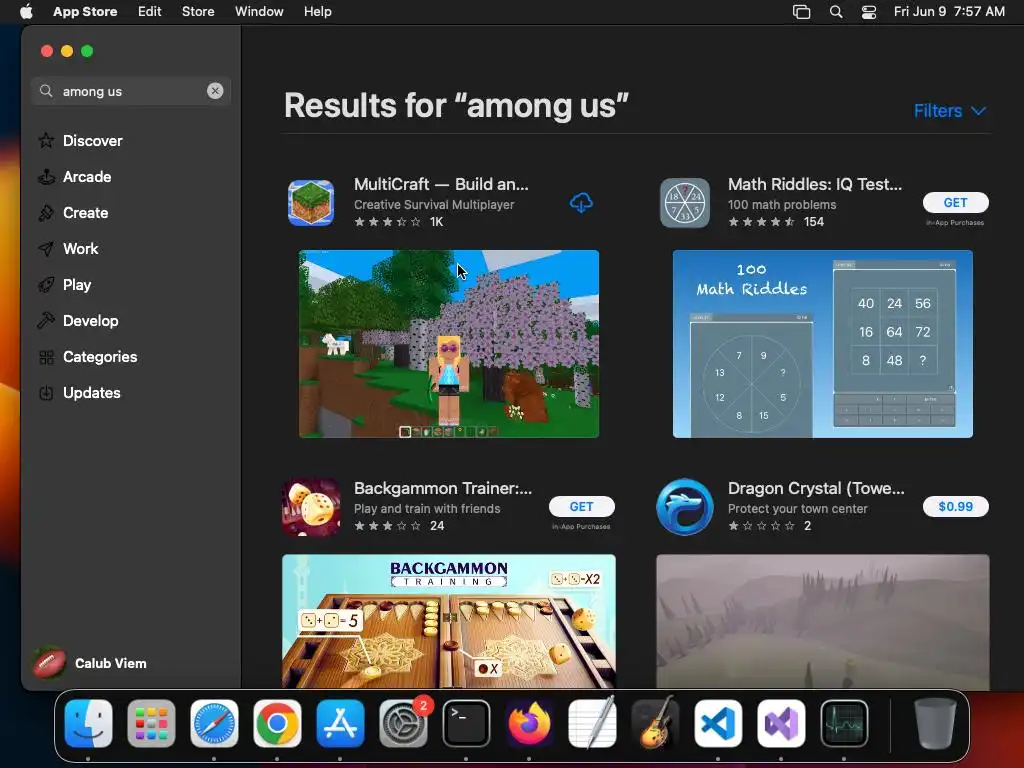This screenshot has height=768, width=1024.
Task: View the Dragon Crystal foggy screenshot
Action: (x=822, y=621)
